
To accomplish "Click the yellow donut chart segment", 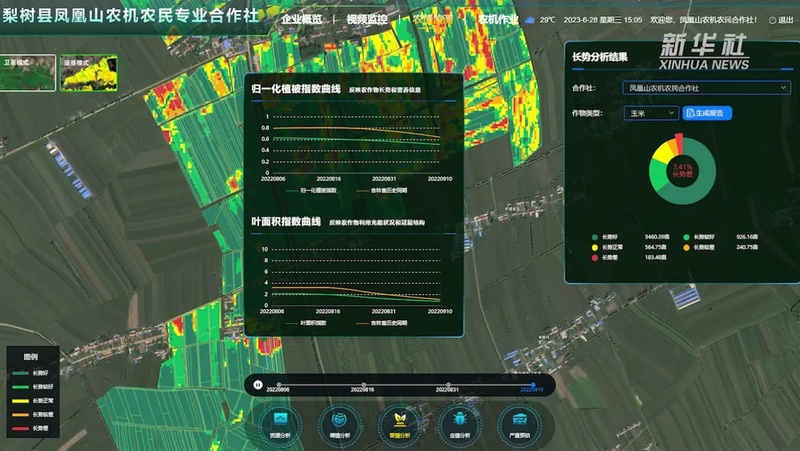I will click(662, 153).
